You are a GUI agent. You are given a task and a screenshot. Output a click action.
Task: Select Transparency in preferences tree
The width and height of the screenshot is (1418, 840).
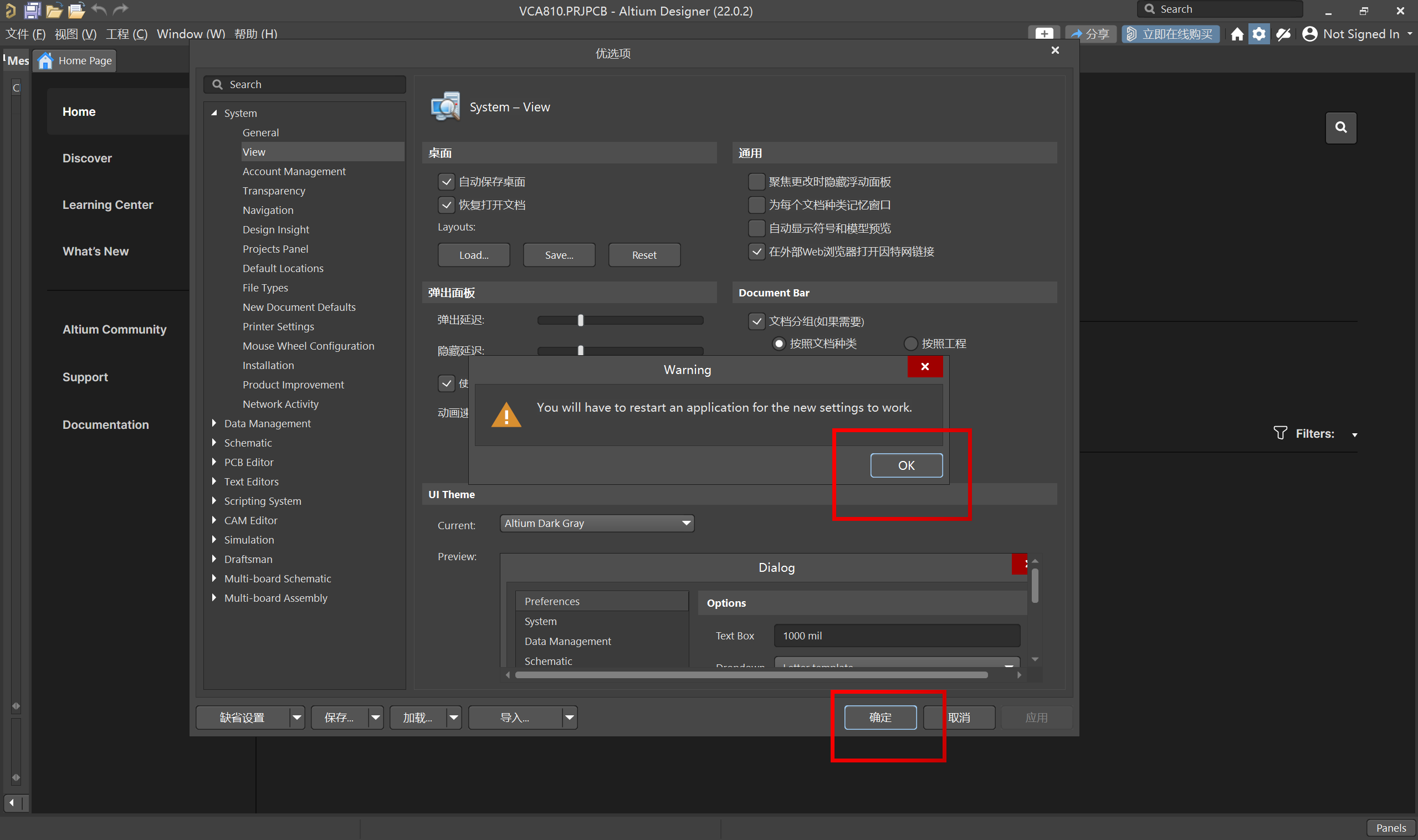(273, 191)
